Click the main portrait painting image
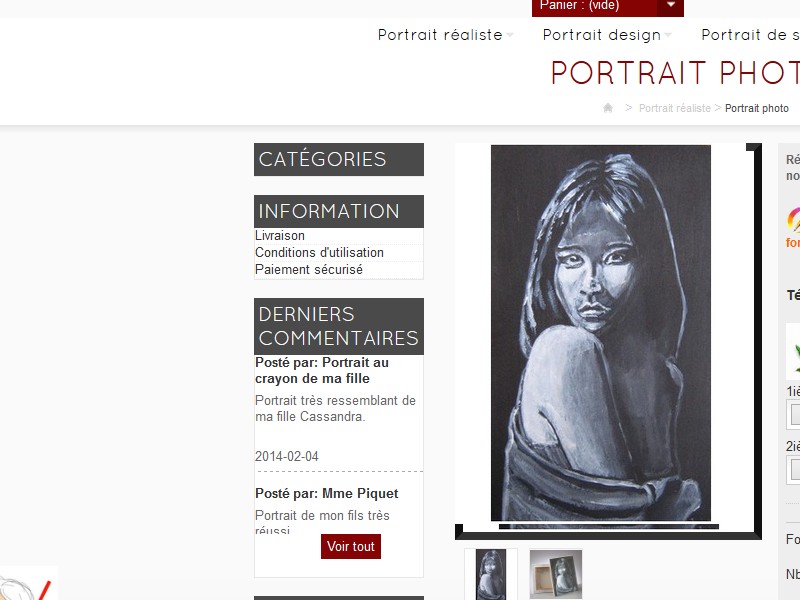The image size is (800, 600). click(601, 333)
